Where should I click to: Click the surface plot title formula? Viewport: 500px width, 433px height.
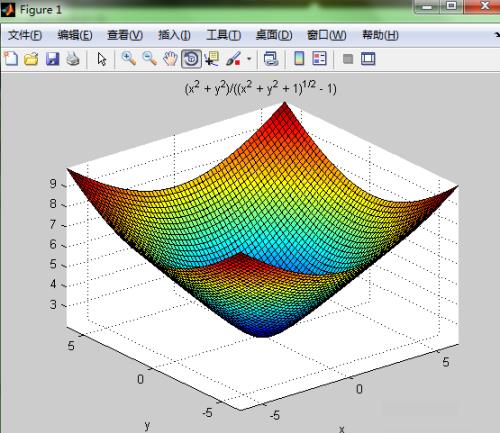click(261, 88)
